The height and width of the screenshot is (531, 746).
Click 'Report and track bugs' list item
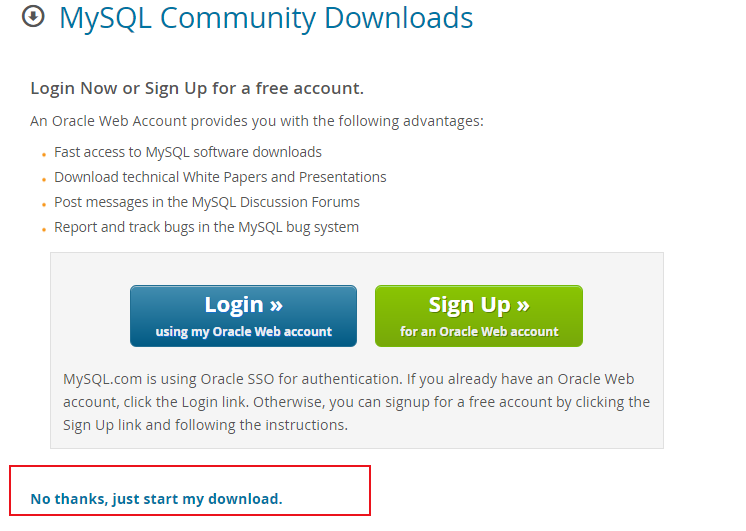tap(206, 227)
